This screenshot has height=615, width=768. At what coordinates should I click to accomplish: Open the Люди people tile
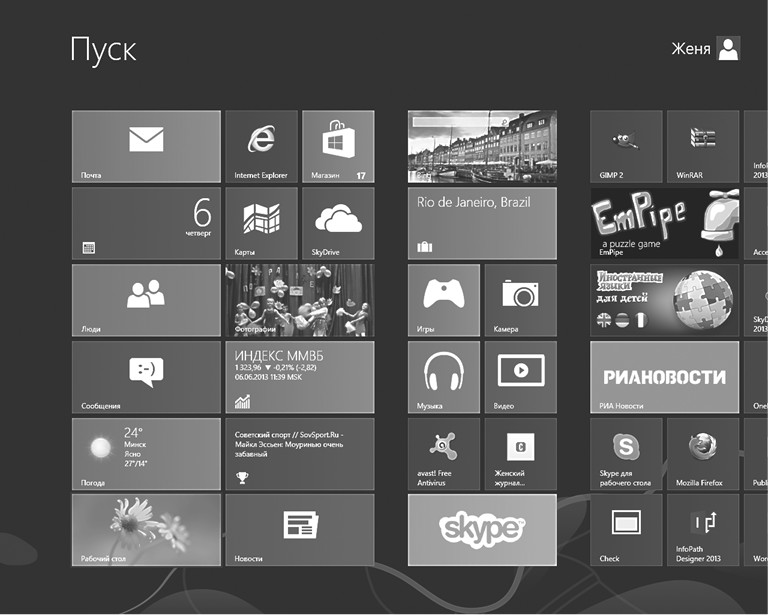146,300
